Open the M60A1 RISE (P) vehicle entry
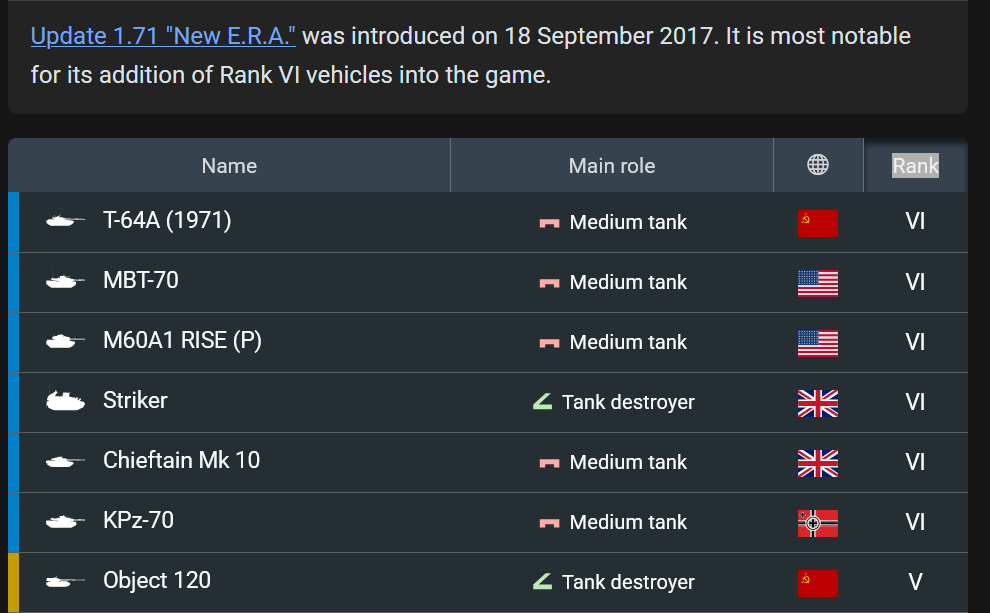The height and width of the screenshot is (613, 990). pyautogui.click(x=182, y=340)
